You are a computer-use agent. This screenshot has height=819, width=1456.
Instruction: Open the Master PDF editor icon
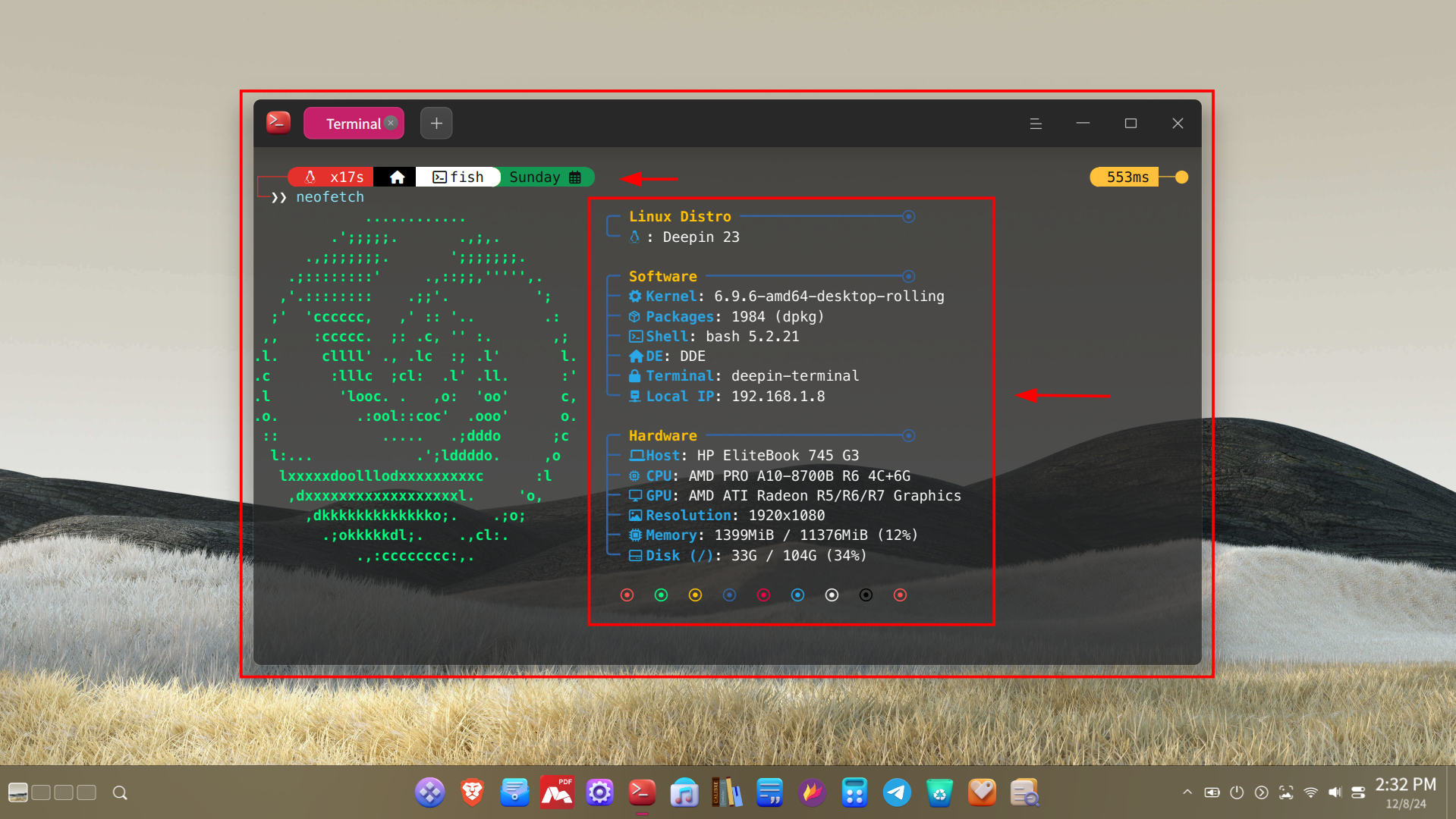point(557,792)
